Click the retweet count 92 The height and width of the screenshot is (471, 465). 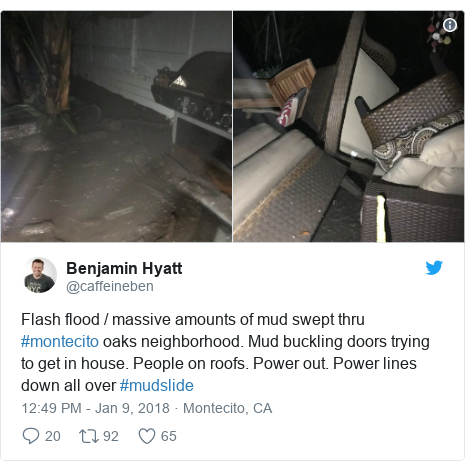tap(111, 436)
